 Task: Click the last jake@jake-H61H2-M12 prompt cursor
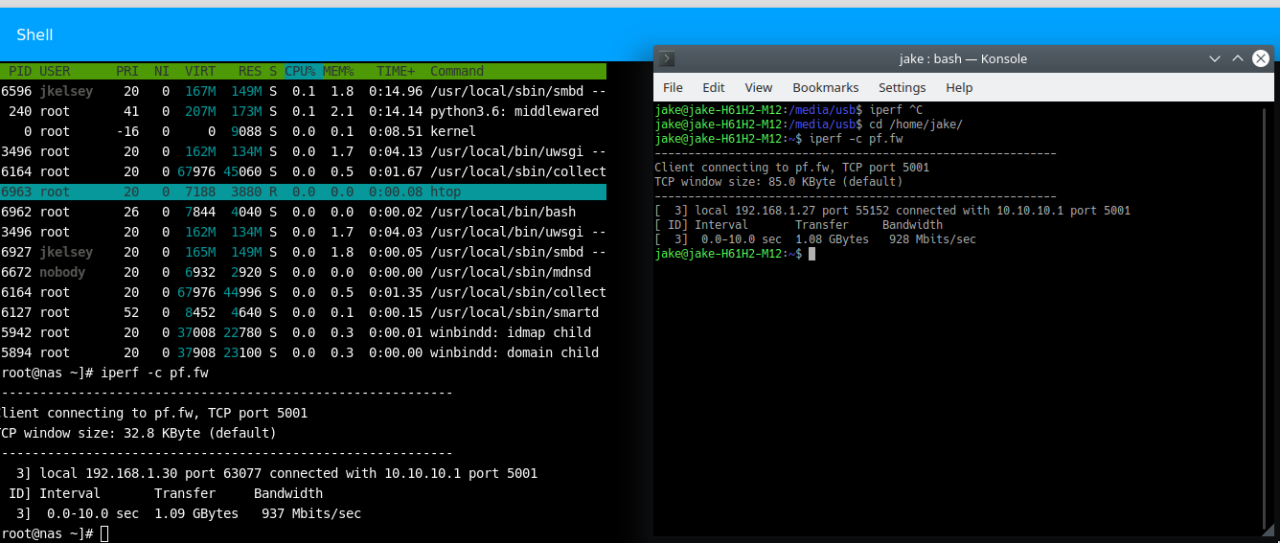[813, 254]
